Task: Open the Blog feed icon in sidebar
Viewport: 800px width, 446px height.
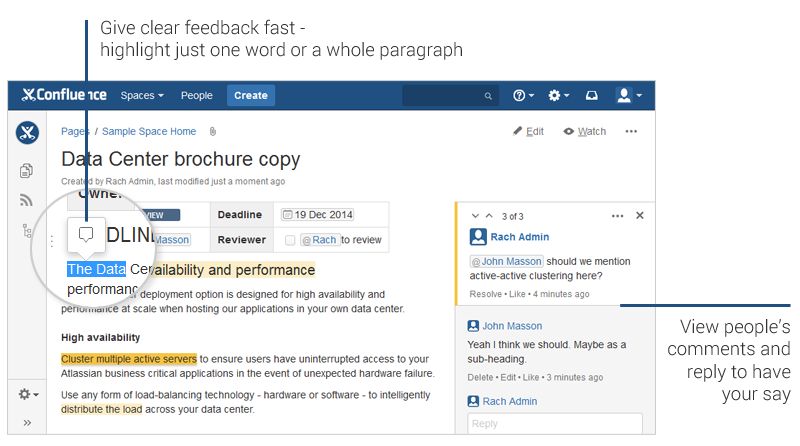Action: click(27, 200)
